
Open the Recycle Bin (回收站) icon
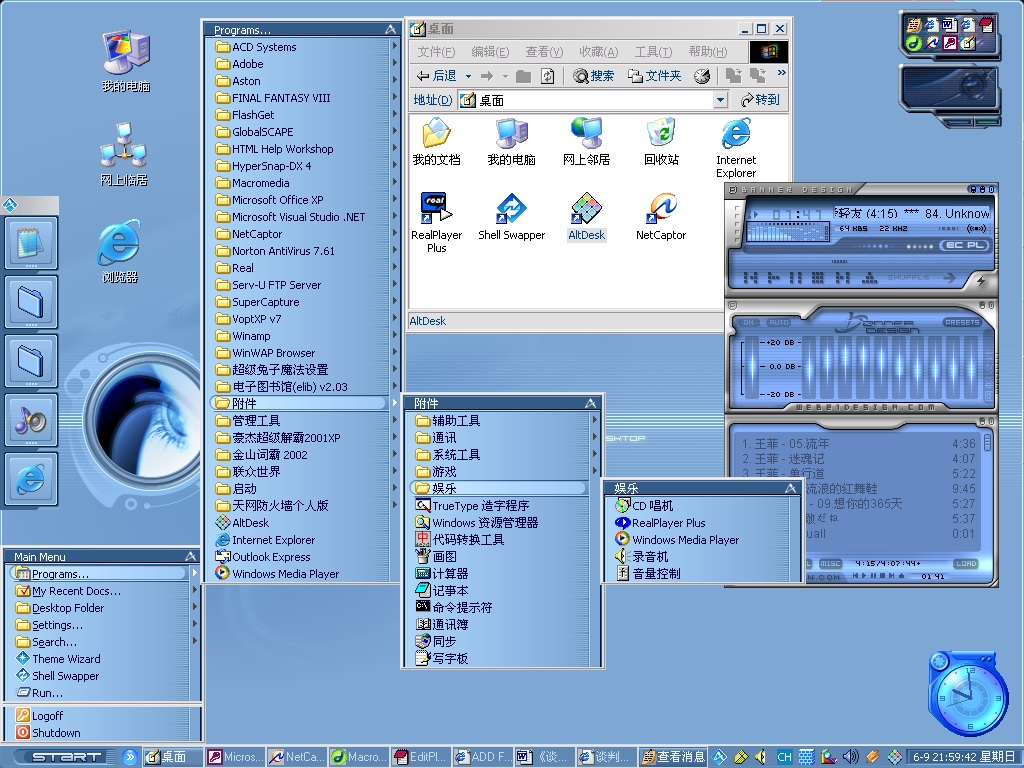pyautogui.click(x=661, y=133)
